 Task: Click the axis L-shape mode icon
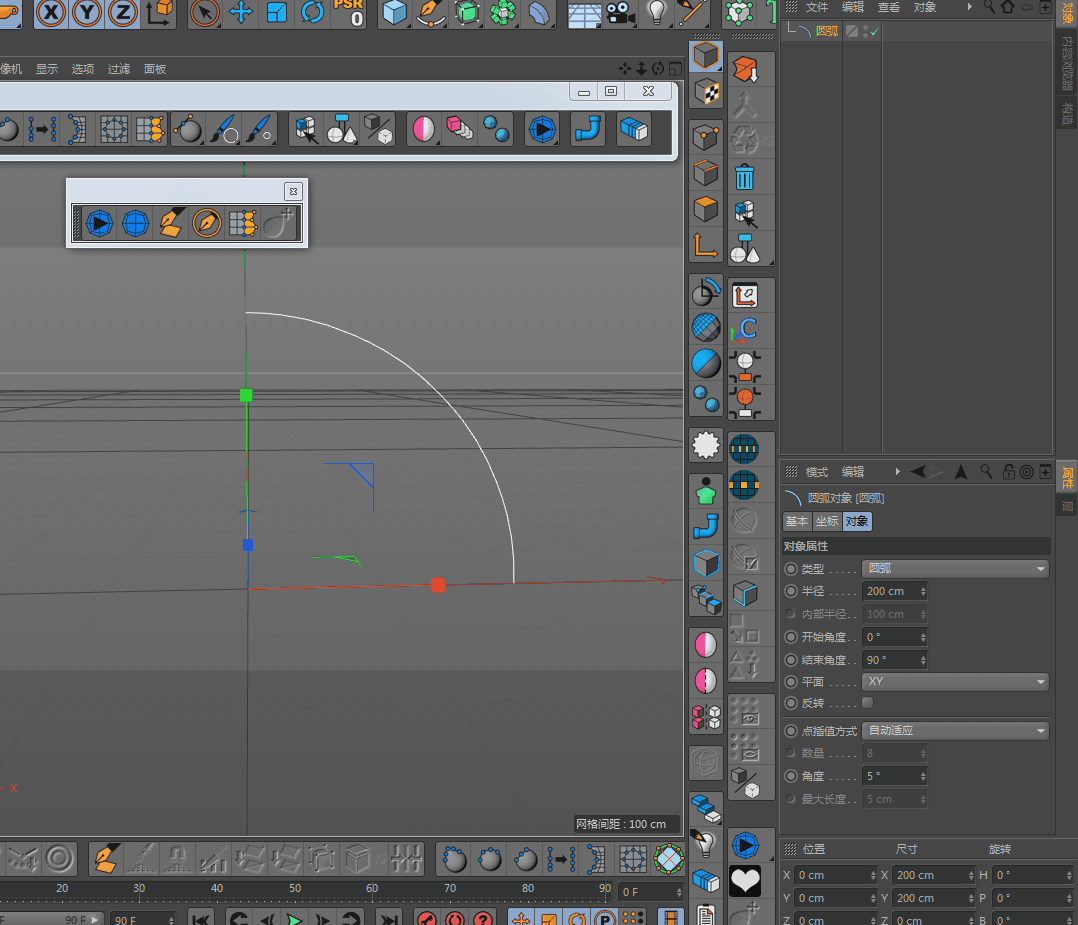click(x=706, y=245)
